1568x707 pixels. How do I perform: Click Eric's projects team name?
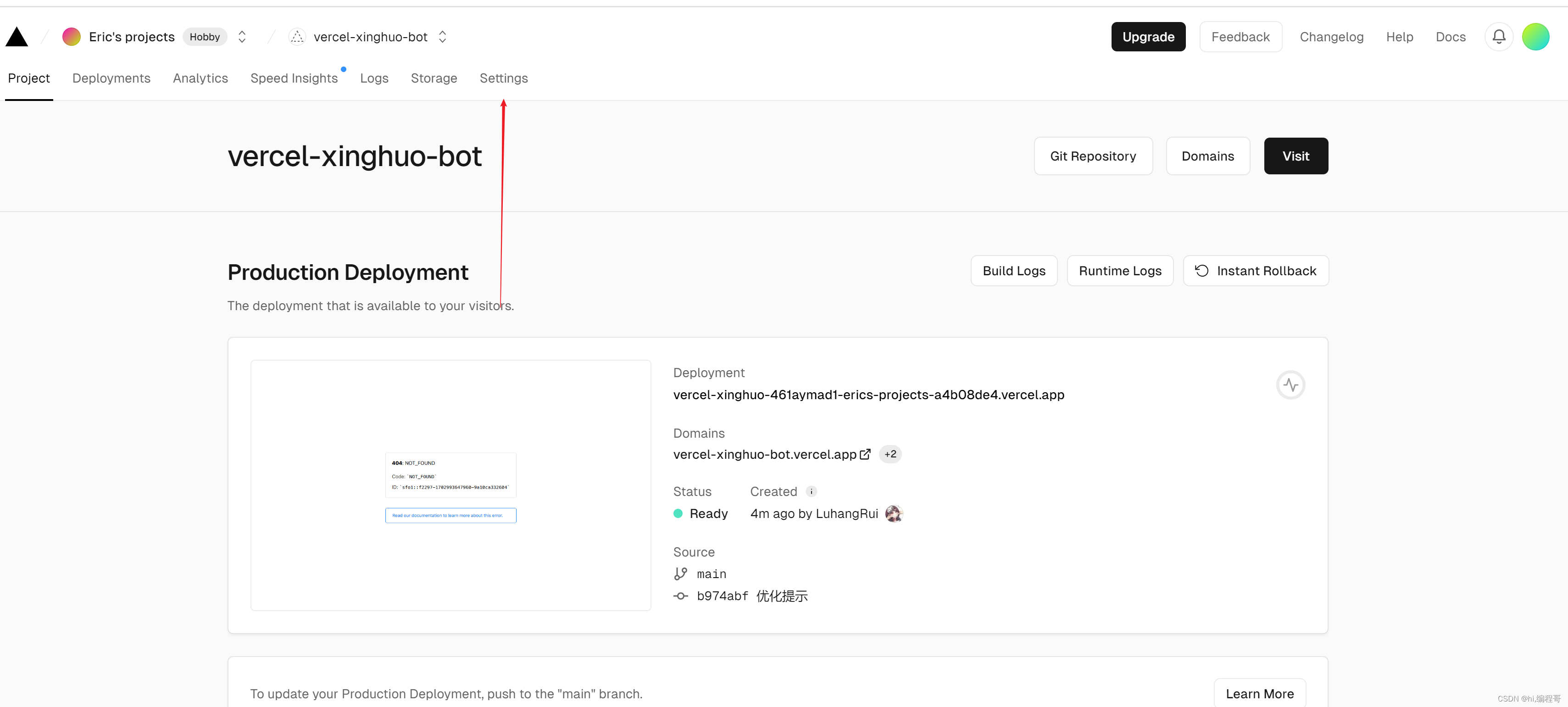132,37
